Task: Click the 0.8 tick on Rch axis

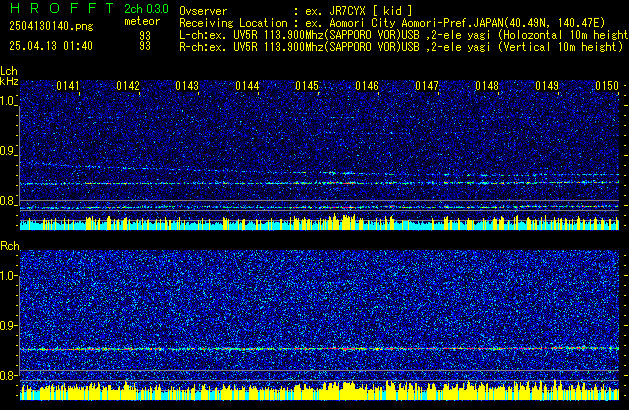Action: click(x=8, y=375)
